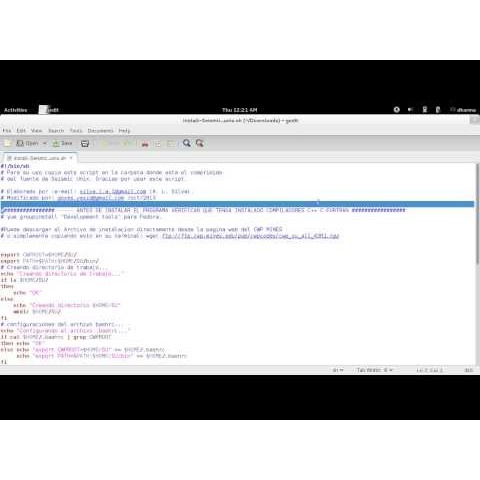This screenshot has width=480, height=480.
Task: Click the gedit window title bar text
Action: [240, 120]
